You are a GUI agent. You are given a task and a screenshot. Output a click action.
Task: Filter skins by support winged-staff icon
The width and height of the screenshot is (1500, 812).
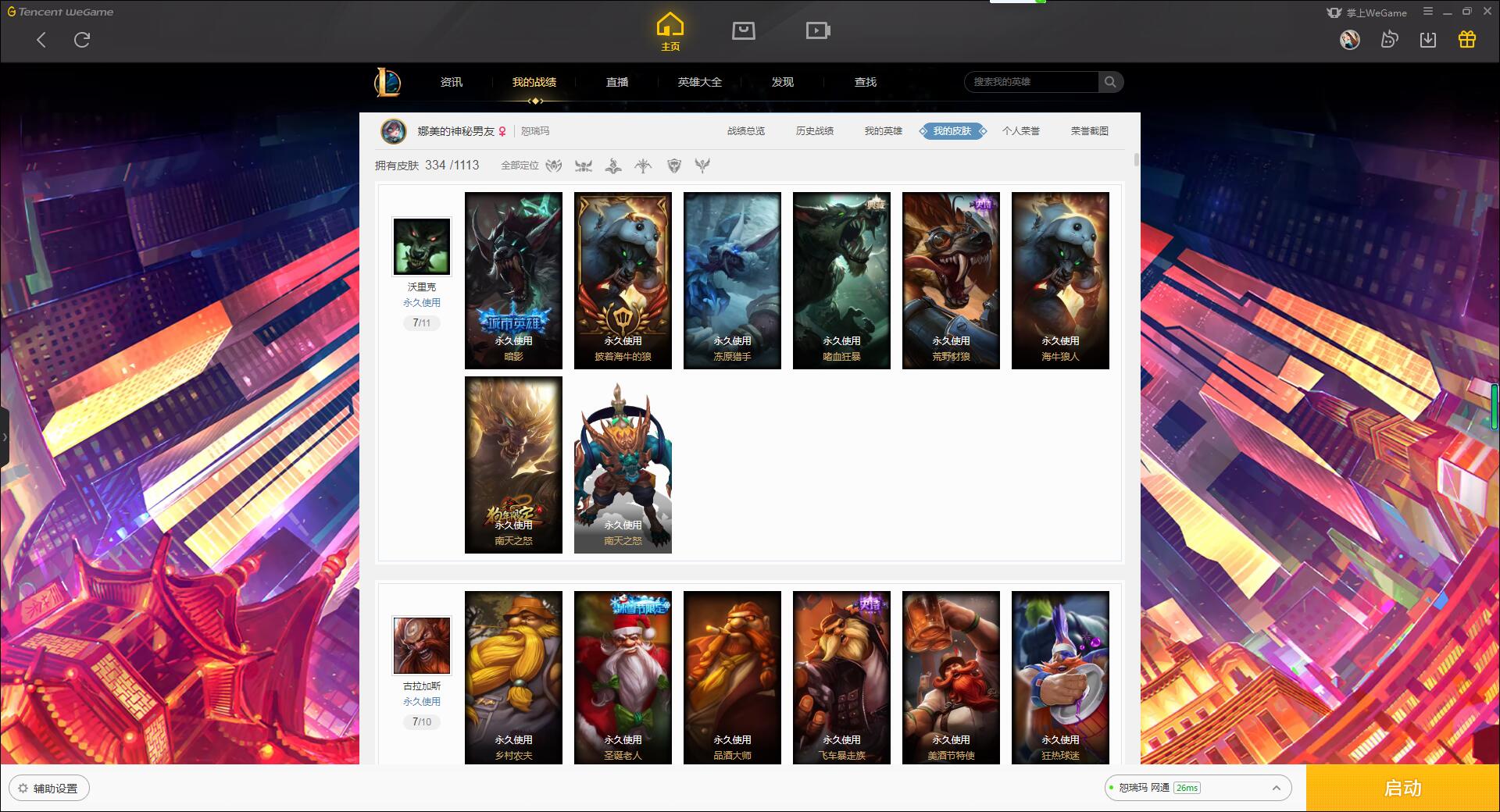point(702,166)
